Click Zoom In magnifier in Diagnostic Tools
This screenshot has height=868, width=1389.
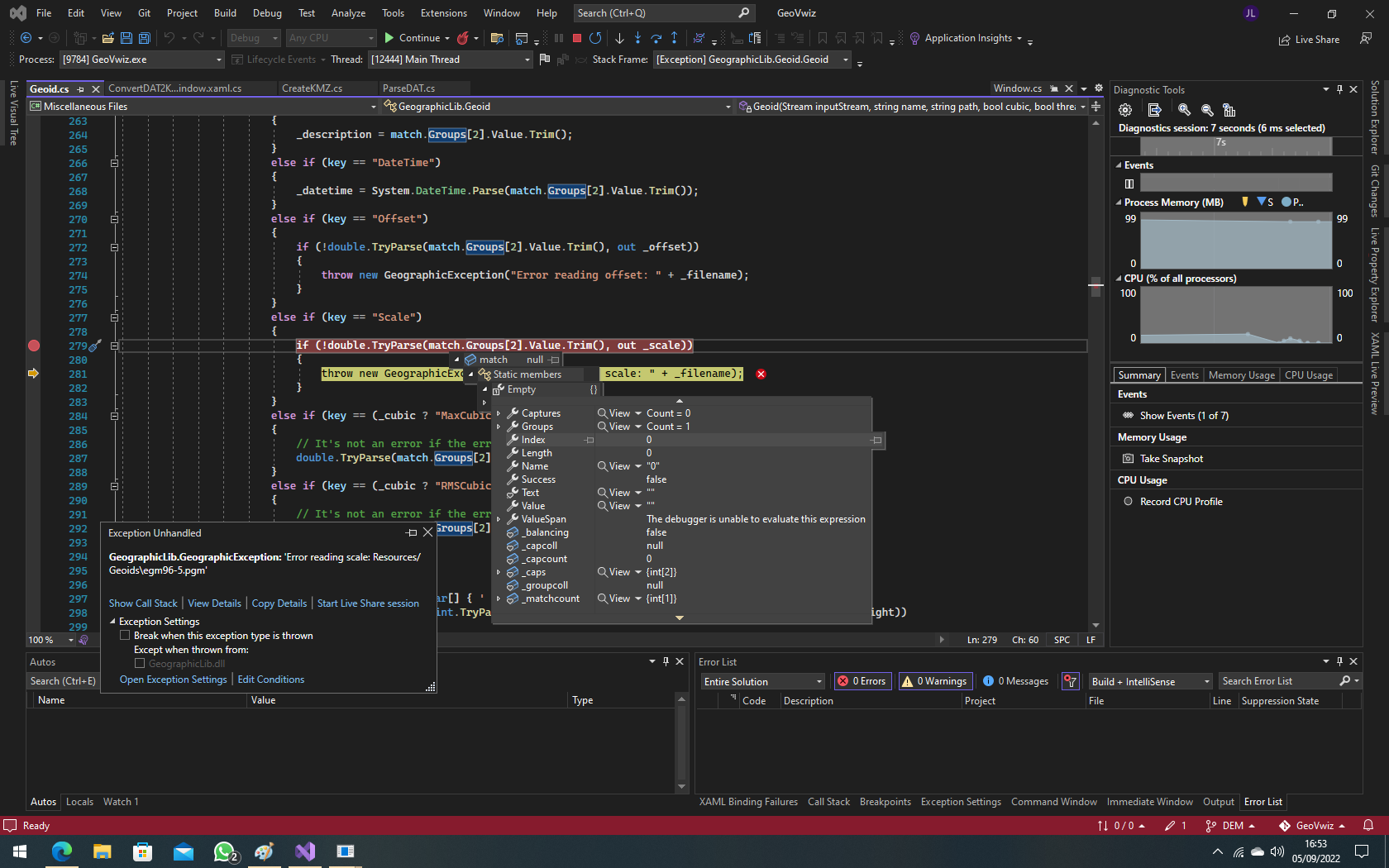coord(1184,110)
